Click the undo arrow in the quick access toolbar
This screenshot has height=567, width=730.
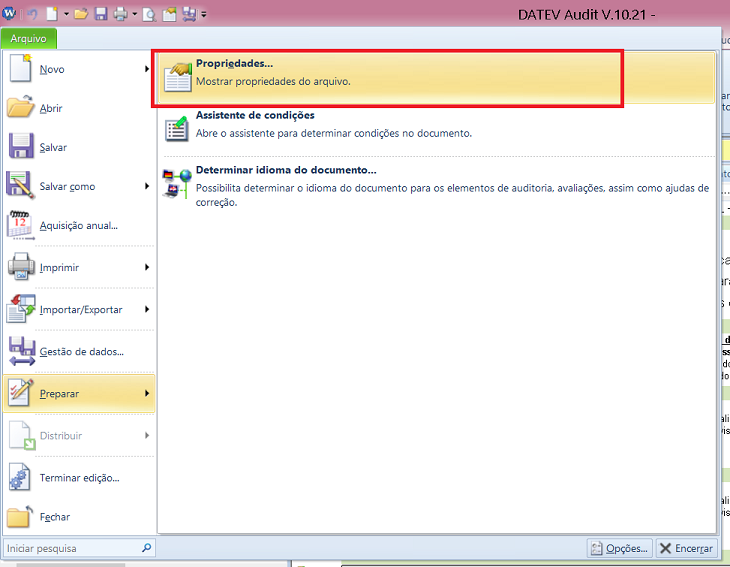pyautogui.click(x=33, y=14)
